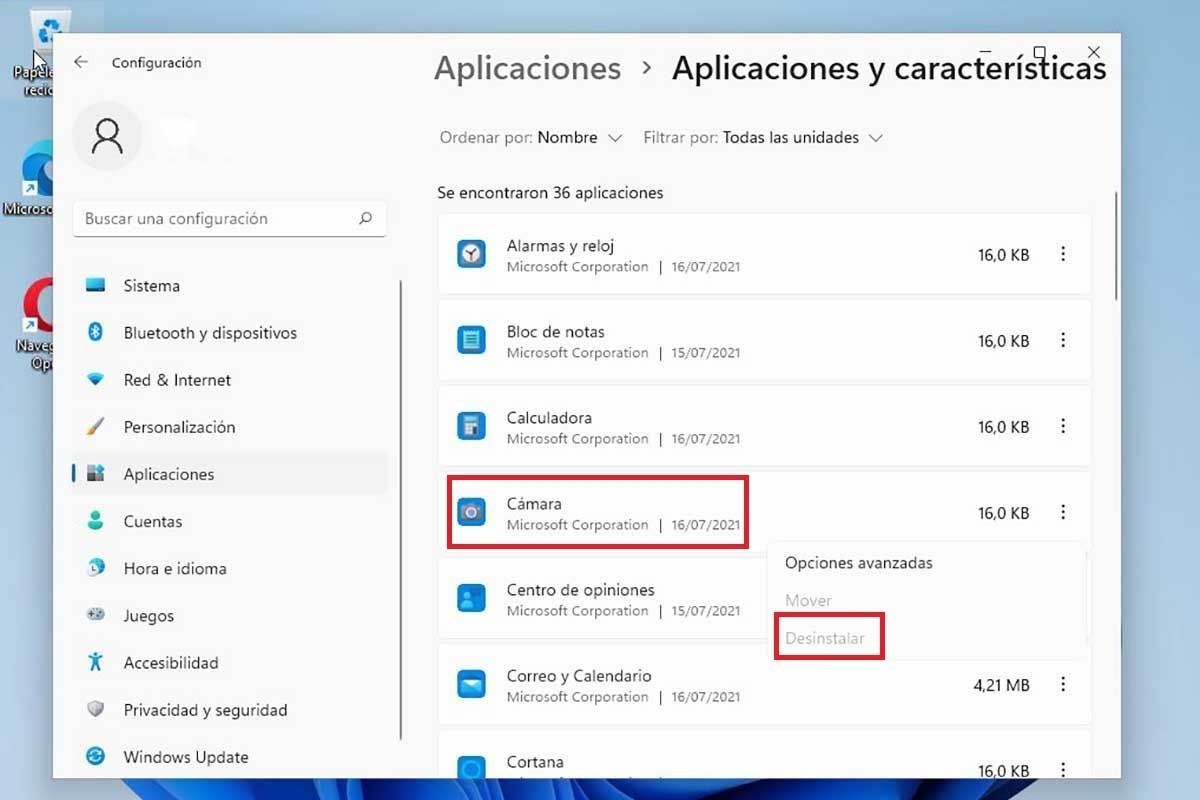Click the Centro de opiniones app icon
Image resolution: width=1200 pixels, height=800 pixels.
pyautogui.click(x=471, y=598)
